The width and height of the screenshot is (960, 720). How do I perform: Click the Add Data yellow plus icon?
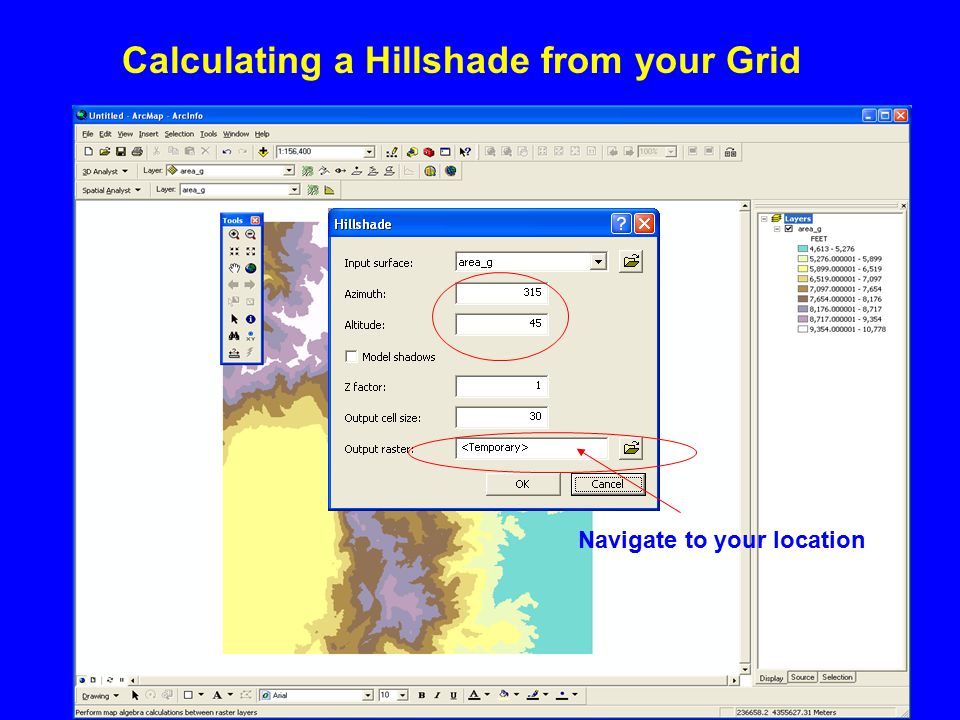(x=263, y=151)
